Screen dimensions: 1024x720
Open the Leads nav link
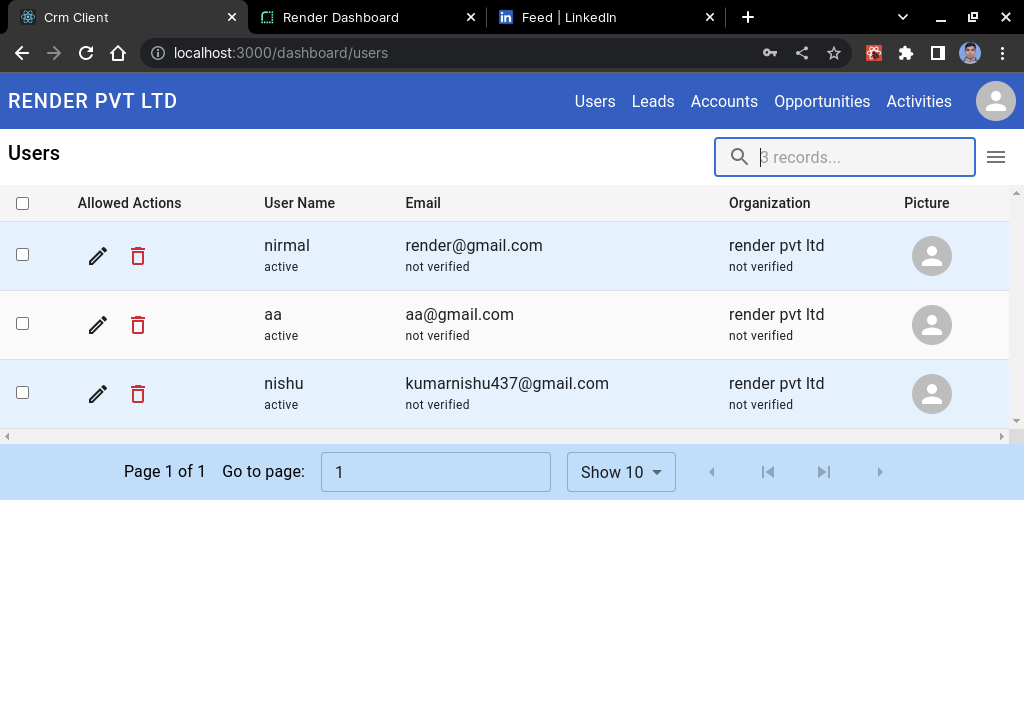click(653, 101)
